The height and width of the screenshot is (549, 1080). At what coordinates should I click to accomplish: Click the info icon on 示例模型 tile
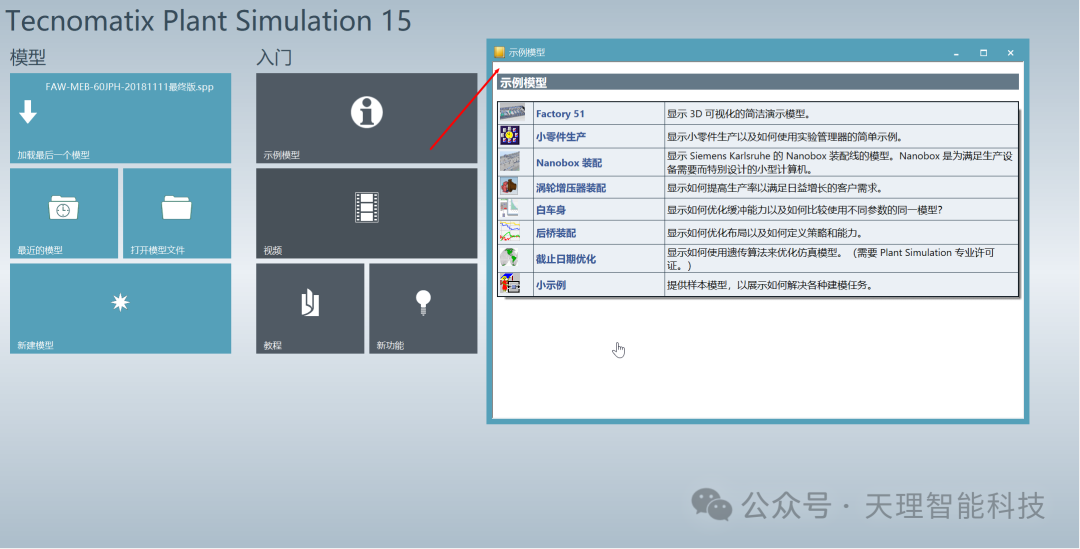coord(366,112)
